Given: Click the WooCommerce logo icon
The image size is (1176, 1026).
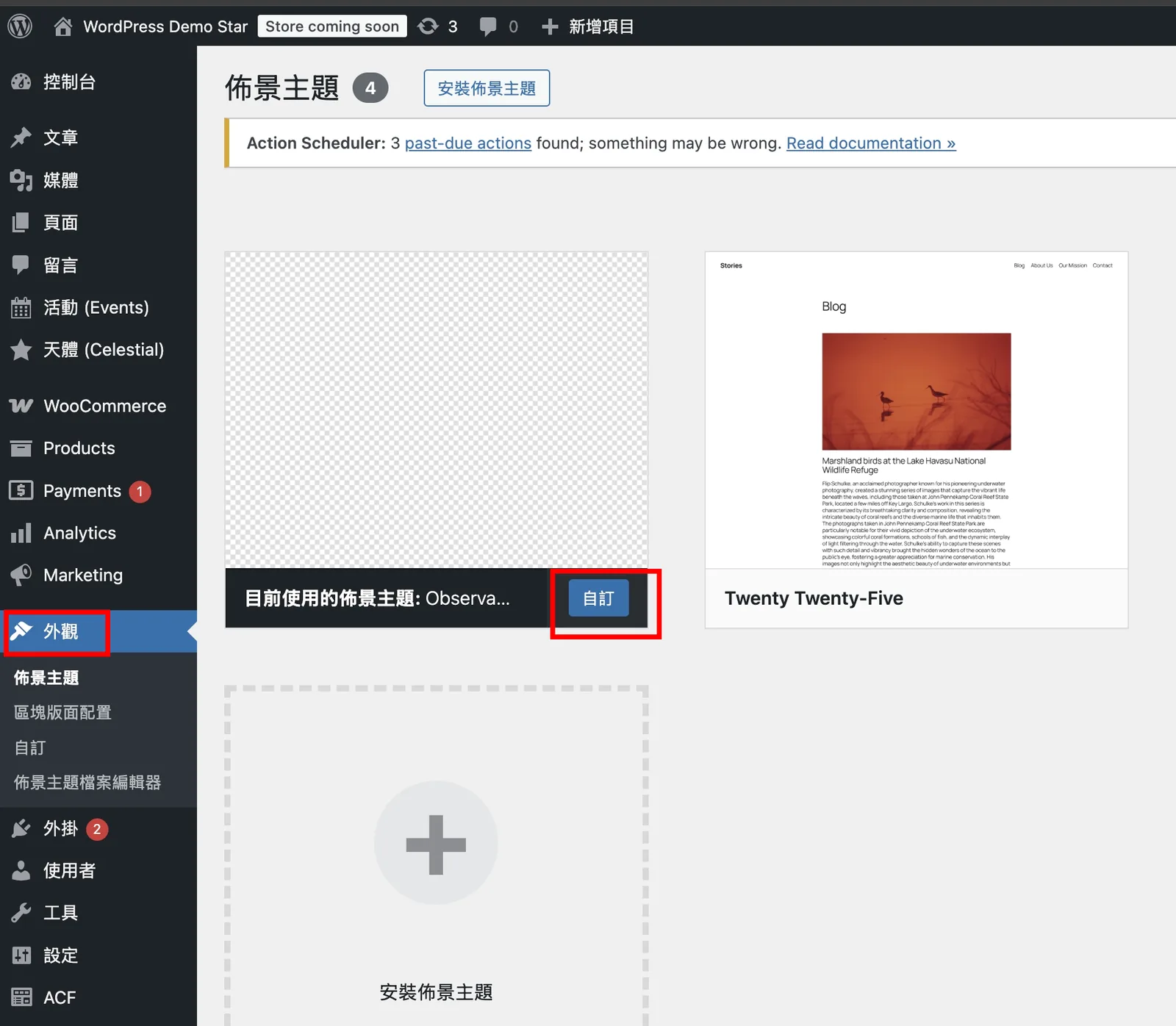Looking at the screenshot, I should [21, 406].
